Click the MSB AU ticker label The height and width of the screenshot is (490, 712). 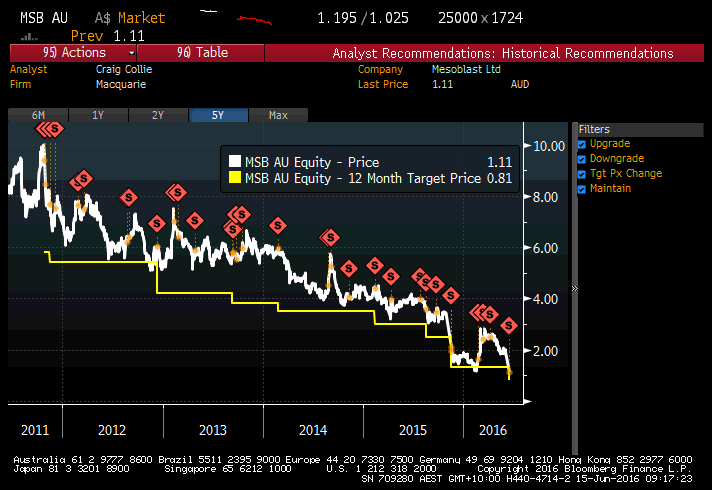(44, 18)
